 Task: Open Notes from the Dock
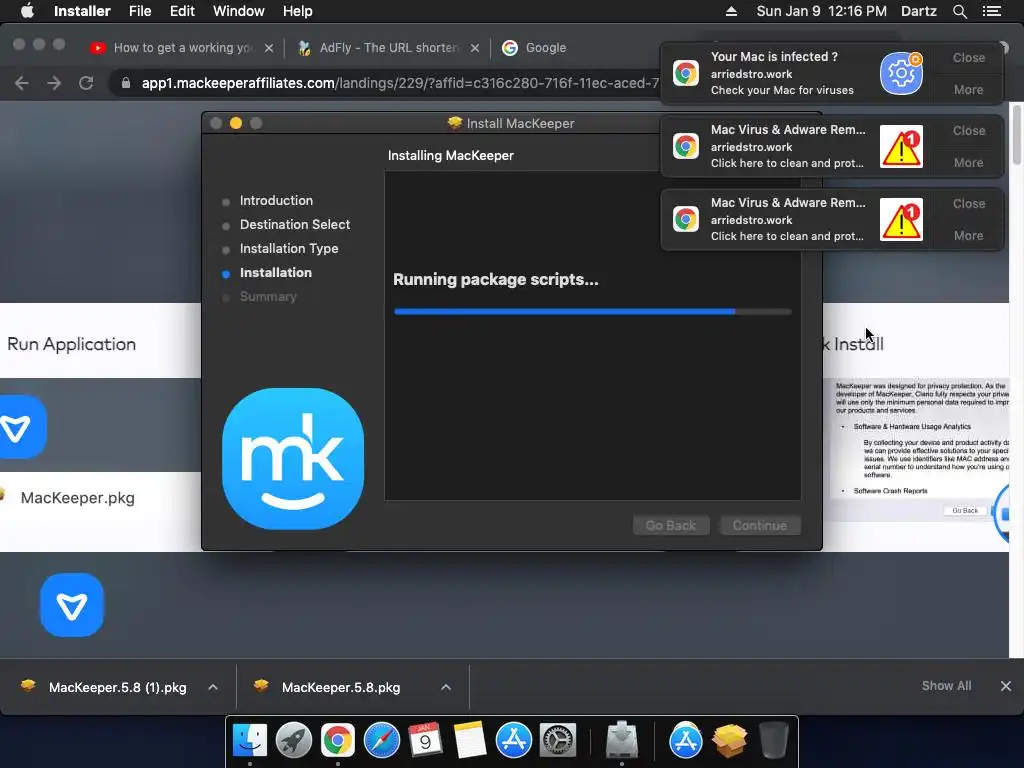tap(470, 741)
